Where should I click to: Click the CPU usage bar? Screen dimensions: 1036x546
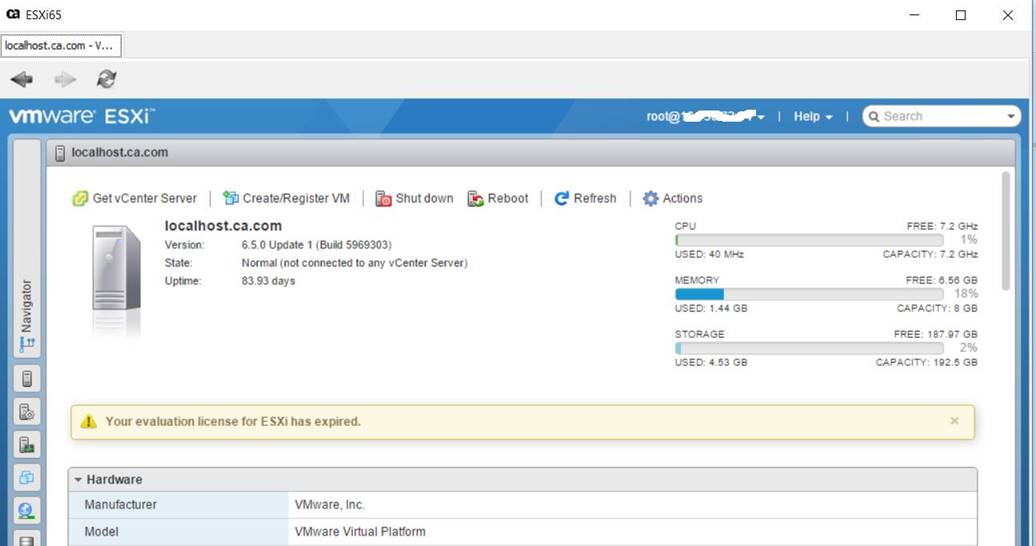click(809, 240)
